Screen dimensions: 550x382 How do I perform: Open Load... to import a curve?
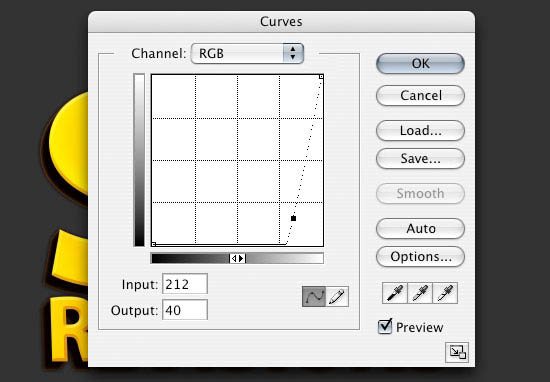pyautogui.click(x=420, y=130)
